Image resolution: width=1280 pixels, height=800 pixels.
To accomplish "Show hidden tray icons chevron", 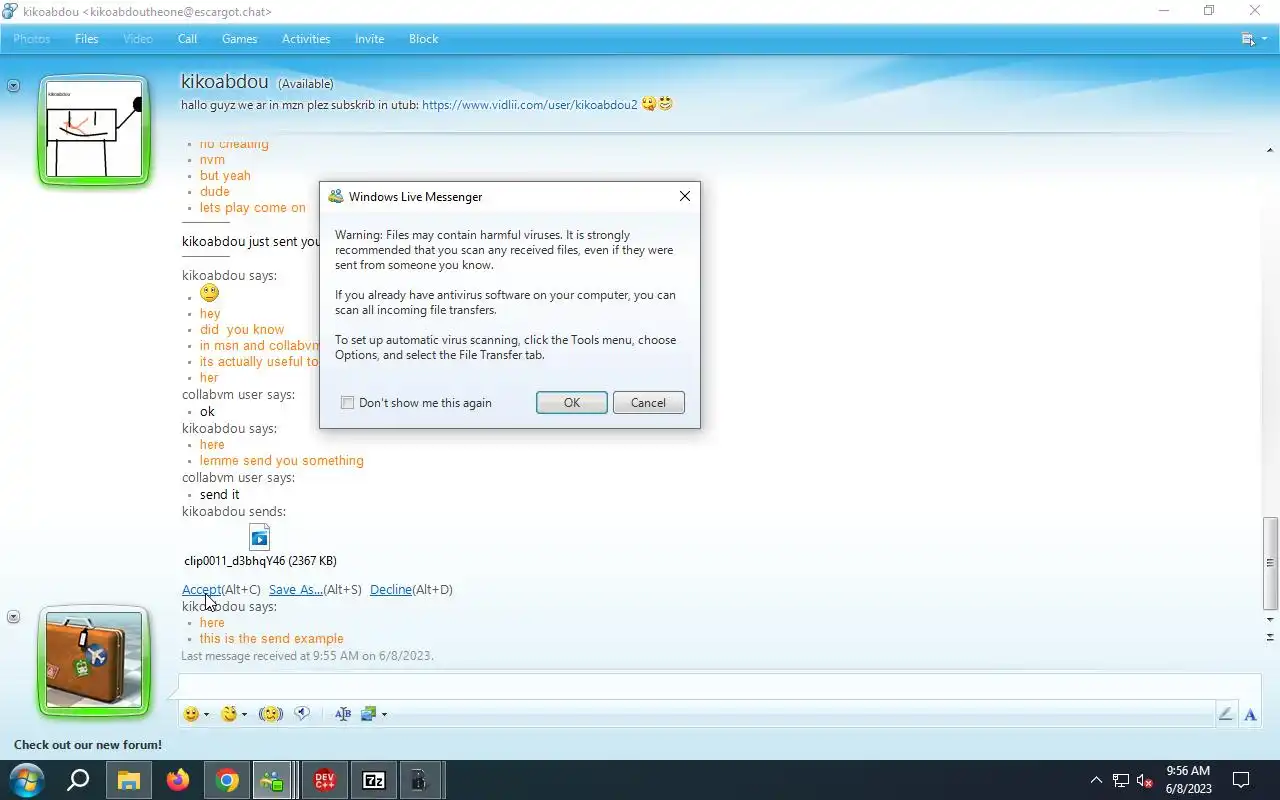I will (1096, 780).
